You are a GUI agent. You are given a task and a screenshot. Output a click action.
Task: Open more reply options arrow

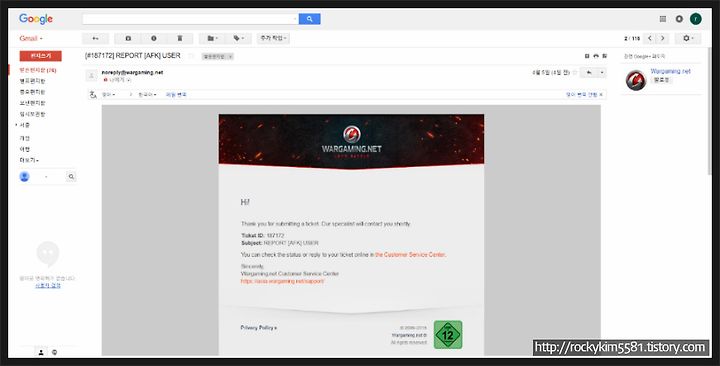click(602, 73)
